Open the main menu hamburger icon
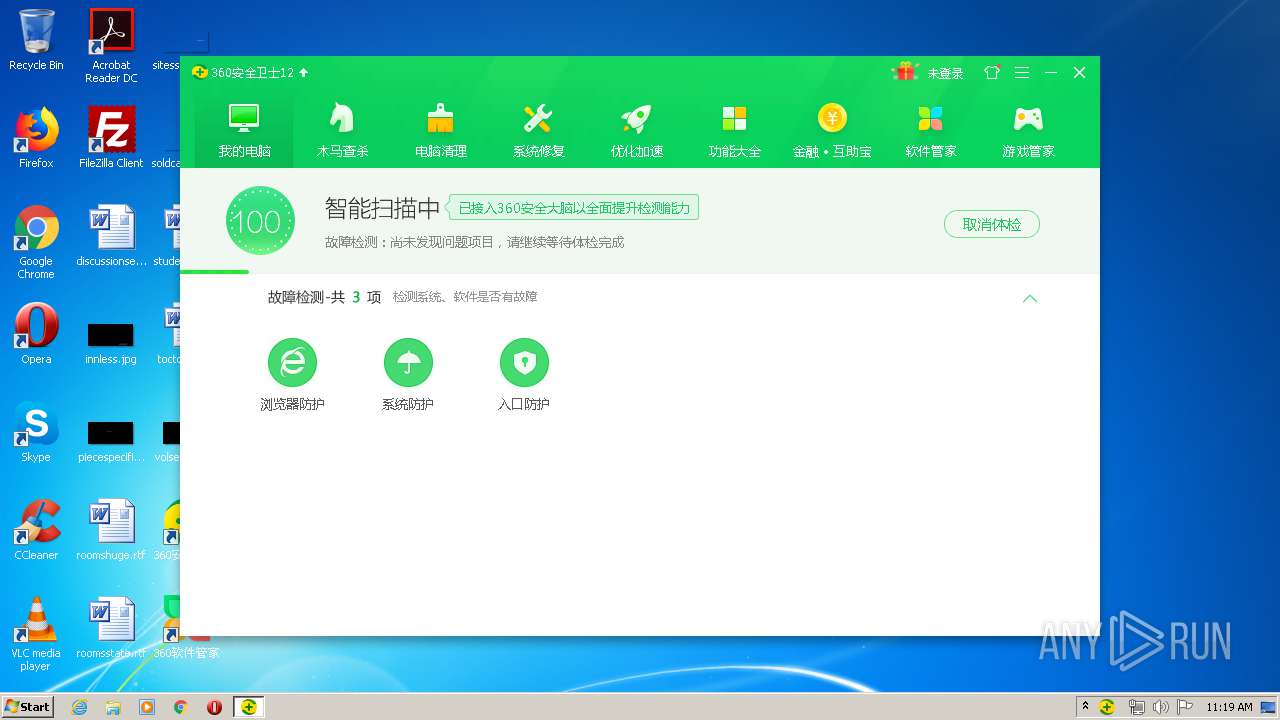Image resolution: width=1280 pixels, height=720 pixels. (x=1022, y=73)
